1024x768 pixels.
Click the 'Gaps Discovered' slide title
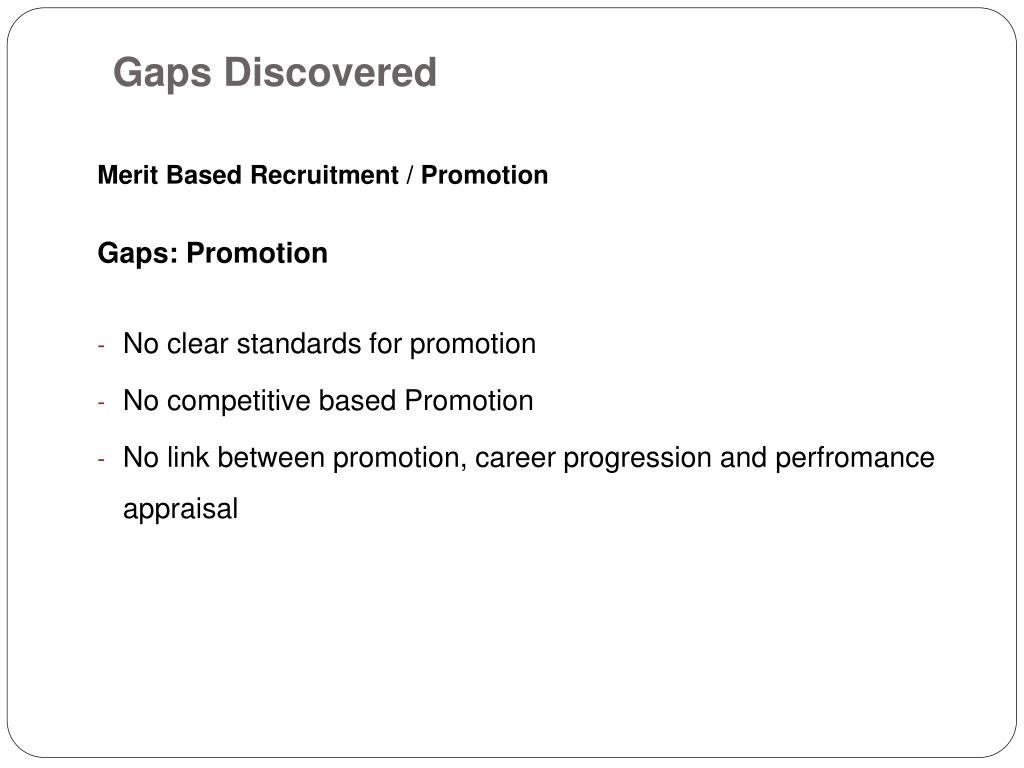point(275,73)
